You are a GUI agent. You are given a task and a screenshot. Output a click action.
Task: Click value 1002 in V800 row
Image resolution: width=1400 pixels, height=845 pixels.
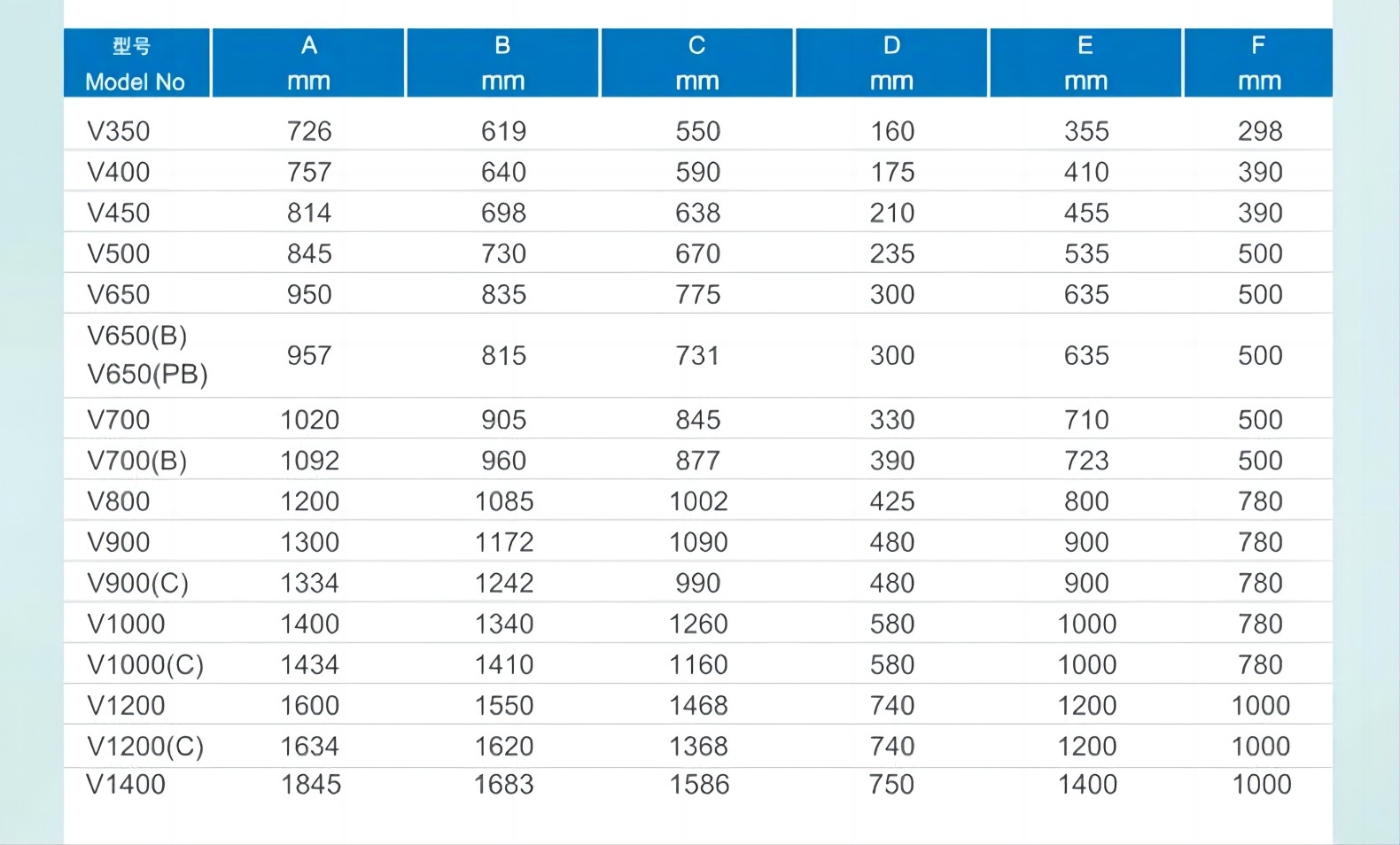[x=698, y=501]
